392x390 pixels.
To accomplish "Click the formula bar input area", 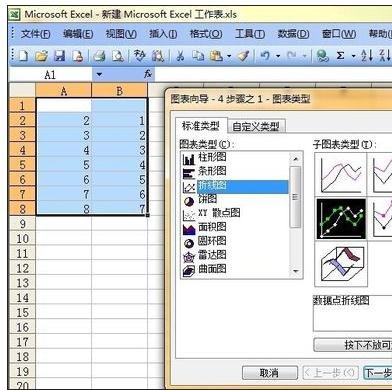I will [x=273, y=74].
